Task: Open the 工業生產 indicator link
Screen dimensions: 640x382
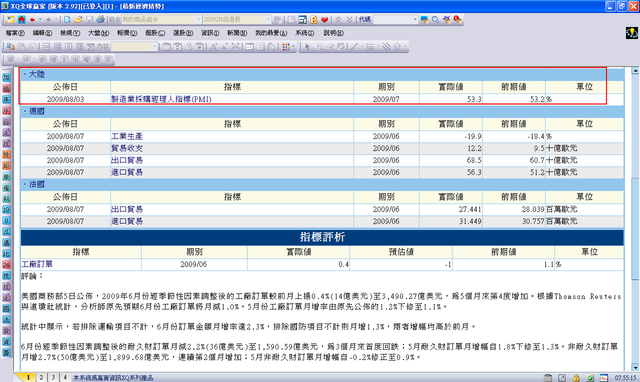Action: click(127, 136)
